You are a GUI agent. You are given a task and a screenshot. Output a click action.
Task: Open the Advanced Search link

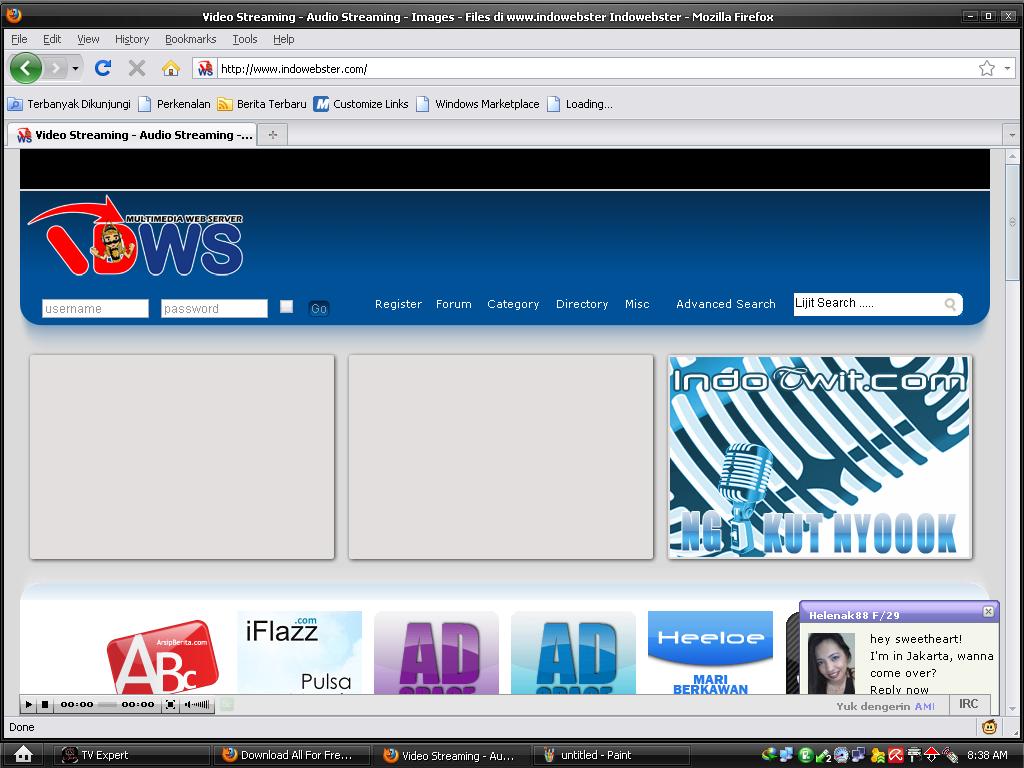click(x=726, y=304)
